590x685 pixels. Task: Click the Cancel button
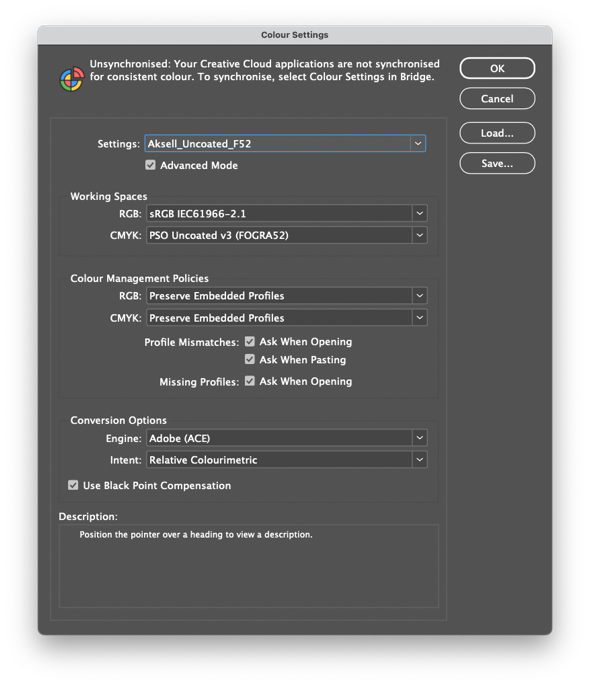497,98
